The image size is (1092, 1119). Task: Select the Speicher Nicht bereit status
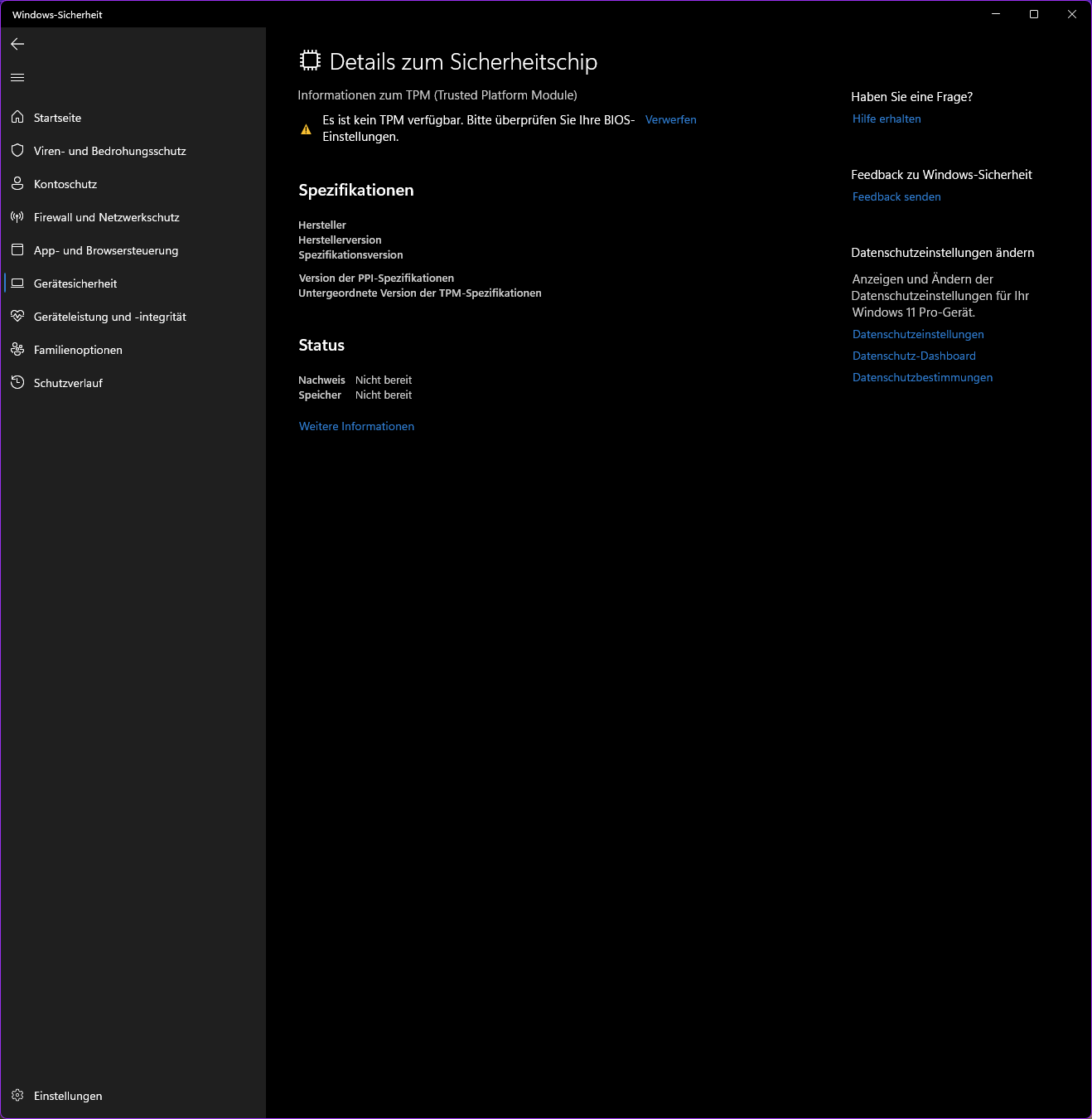click(x=355, y=395)
